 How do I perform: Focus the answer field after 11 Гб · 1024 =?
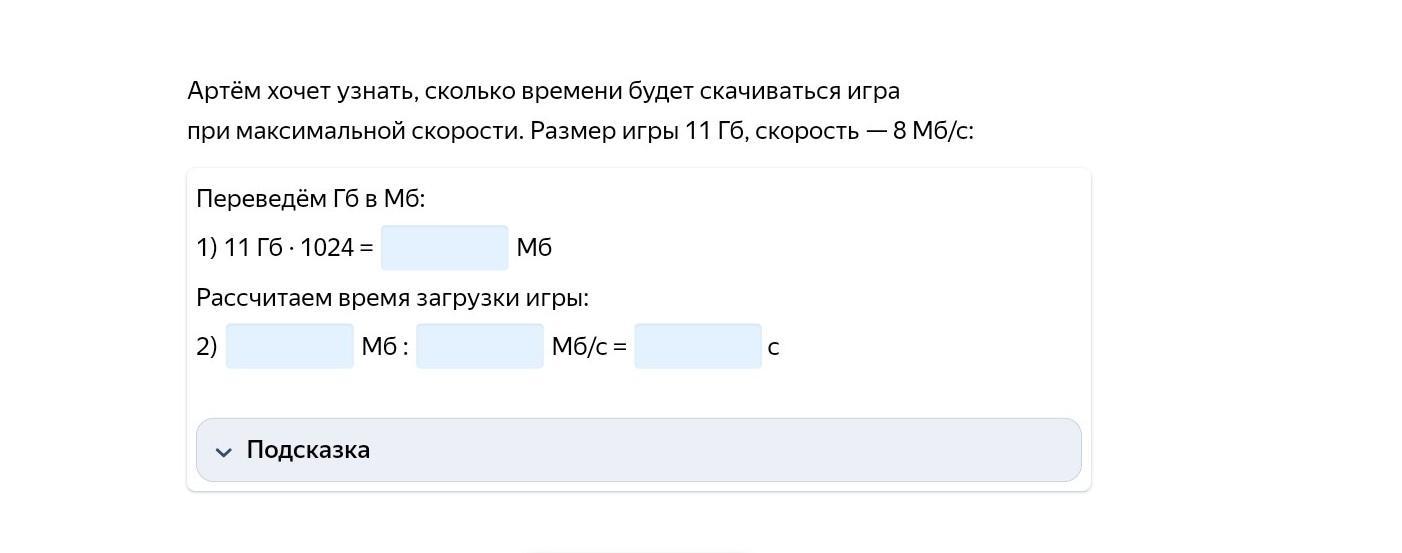445,248
